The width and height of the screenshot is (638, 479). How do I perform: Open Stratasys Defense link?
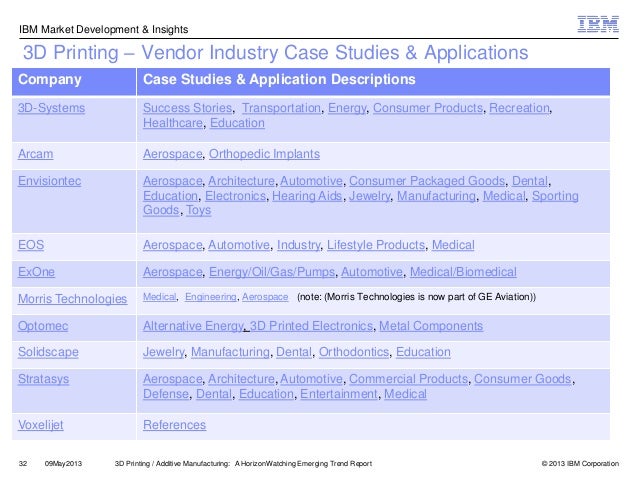[166, 394]
